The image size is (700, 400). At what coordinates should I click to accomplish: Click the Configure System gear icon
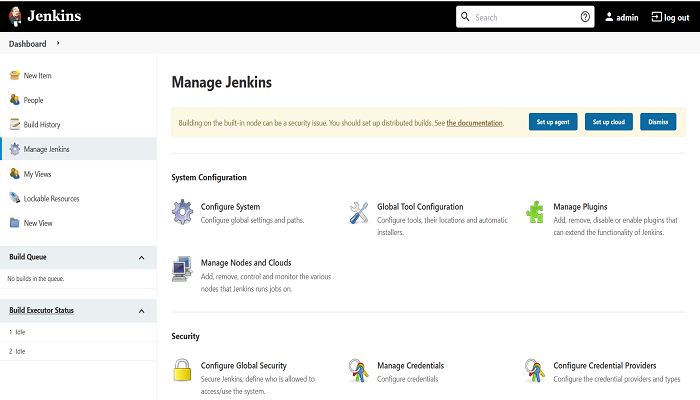pyautogui.click(x=183, y=212)
